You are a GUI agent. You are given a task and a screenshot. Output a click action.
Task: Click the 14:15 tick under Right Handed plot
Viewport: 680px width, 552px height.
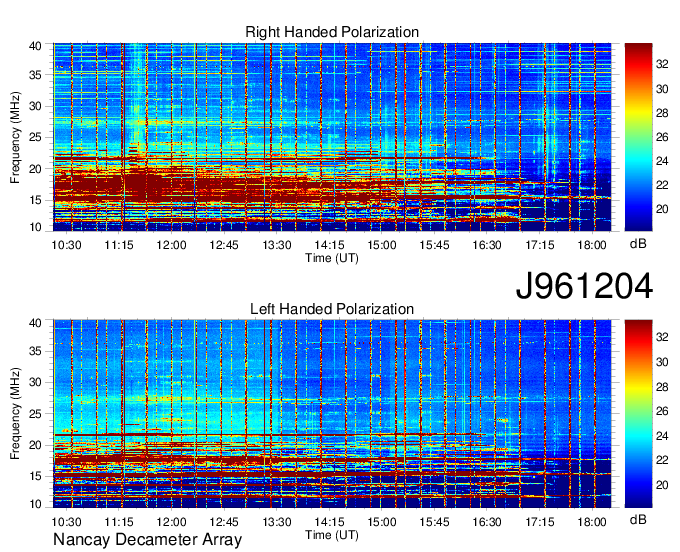click(x=329, y=245)
